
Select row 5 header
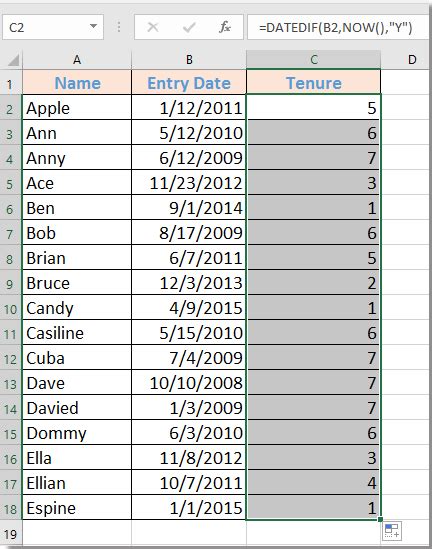click(x=11, y=183)
